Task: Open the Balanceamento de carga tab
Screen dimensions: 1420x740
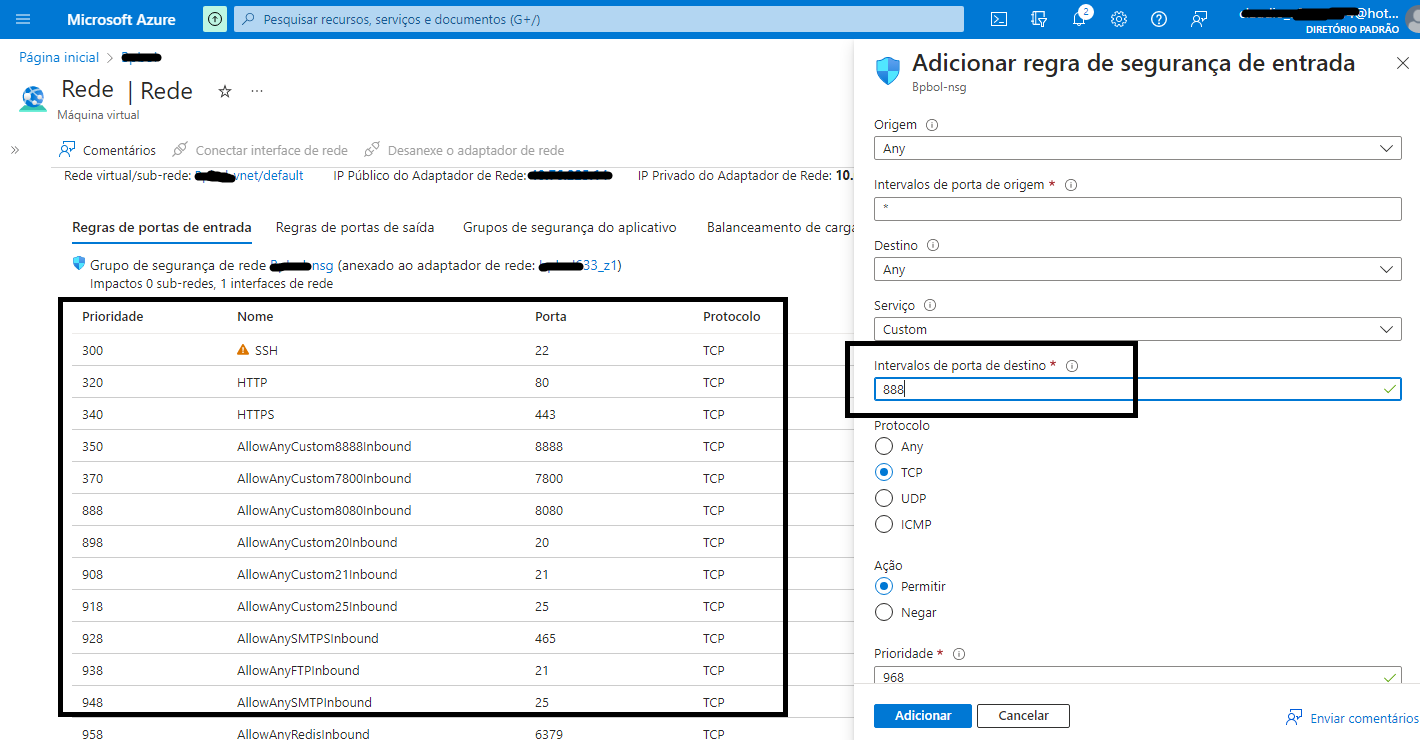Action: 780,227
